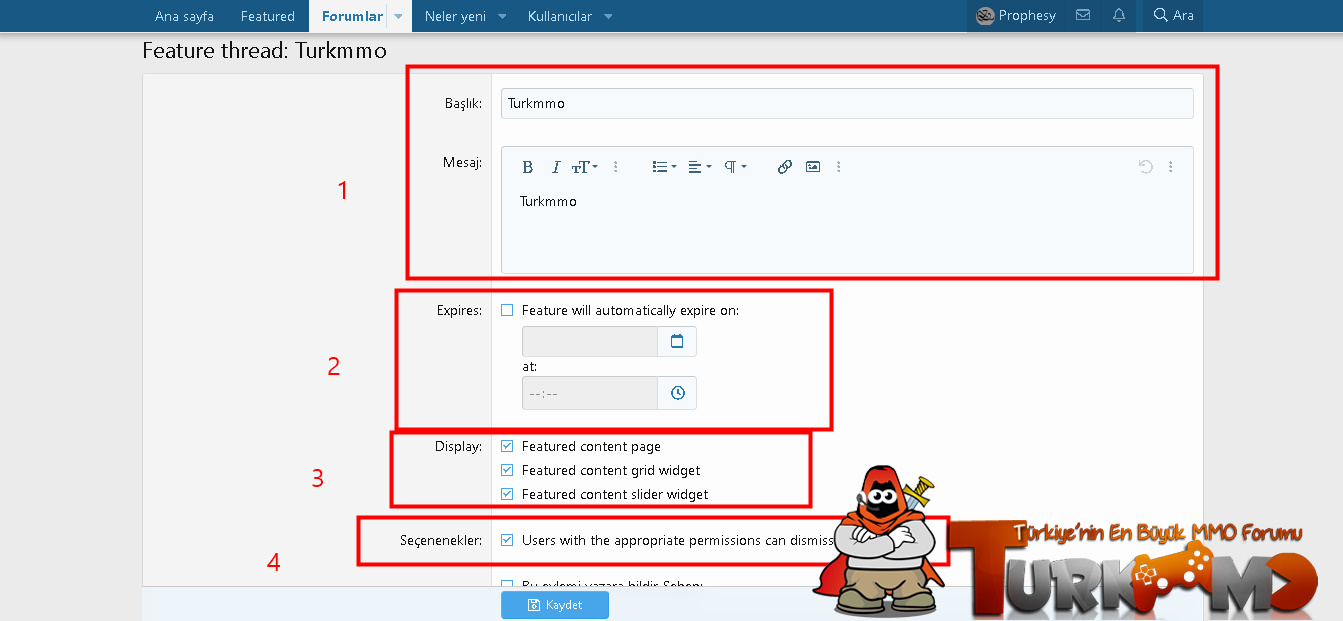The image size is (1343, 621).
Task: Toggle 'Featured content slider widget' checkbox
Action: pos(507,494)
